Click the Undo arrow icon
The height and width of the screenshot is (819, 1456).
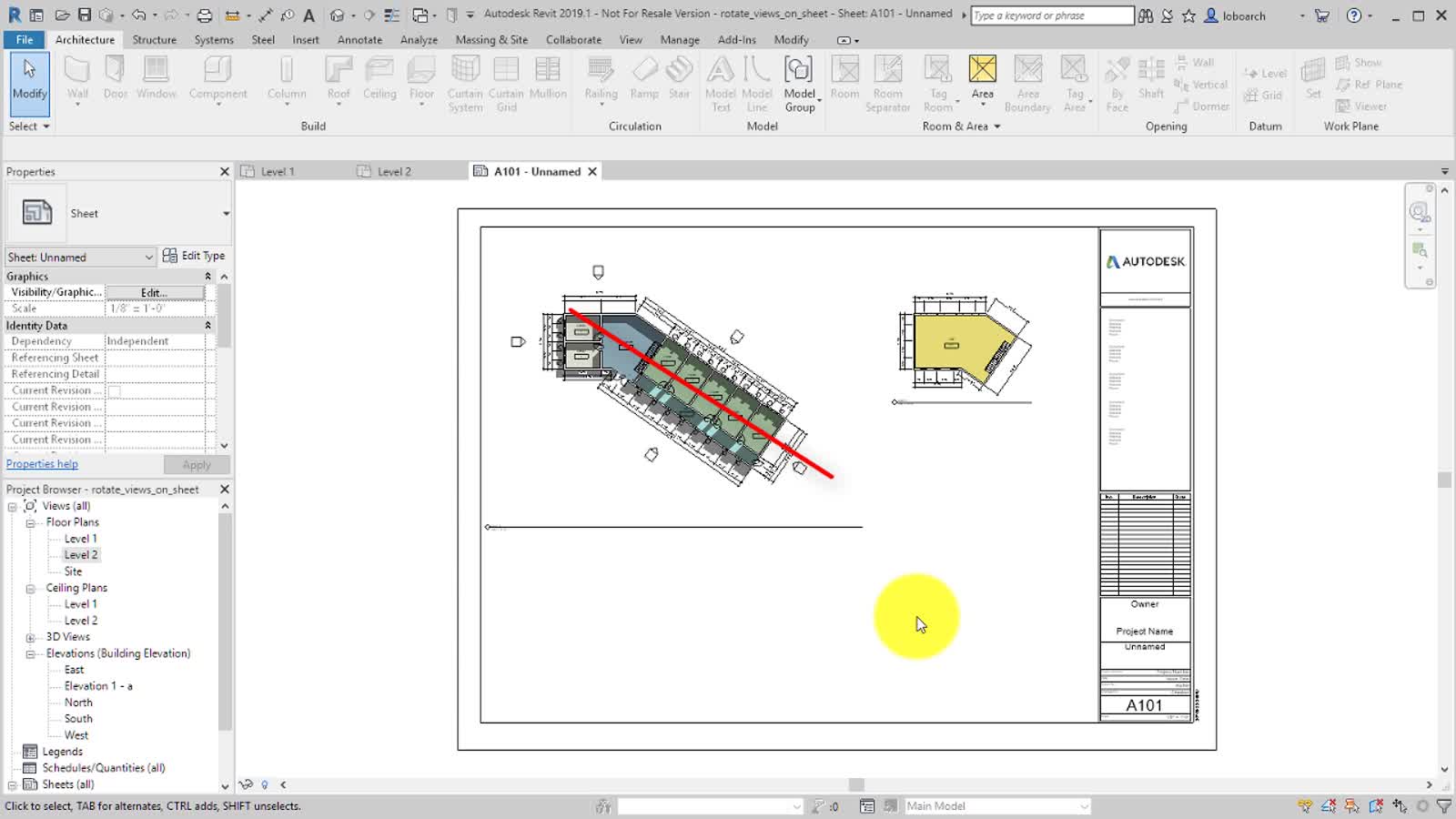(138, 15)
